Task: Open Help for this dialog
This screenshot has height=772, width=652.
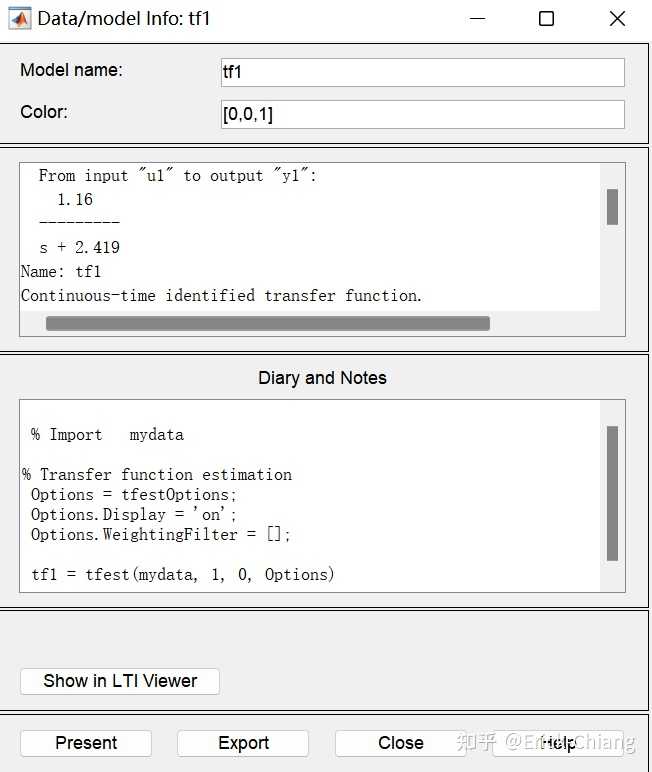Action: pos(557,743)
